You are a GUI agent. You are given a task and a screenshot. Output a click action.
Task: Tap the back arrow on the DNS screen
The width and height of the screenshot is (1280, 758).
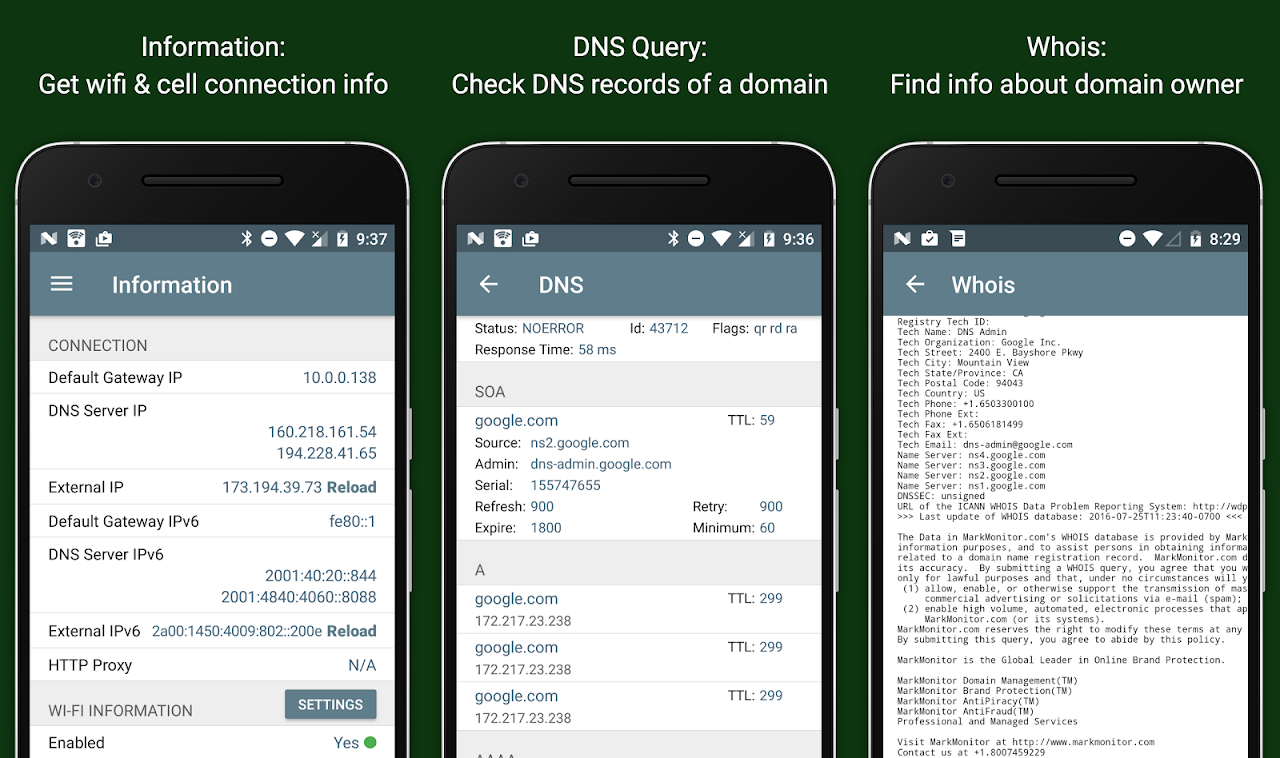coord(487,284)
